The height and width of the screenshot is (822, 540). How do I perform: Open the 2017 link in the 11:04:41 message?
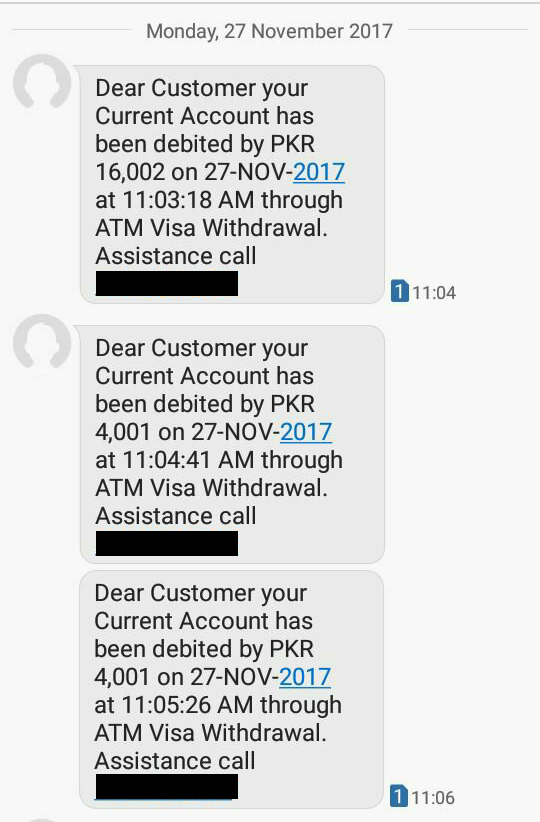click(x=306, y=432)
